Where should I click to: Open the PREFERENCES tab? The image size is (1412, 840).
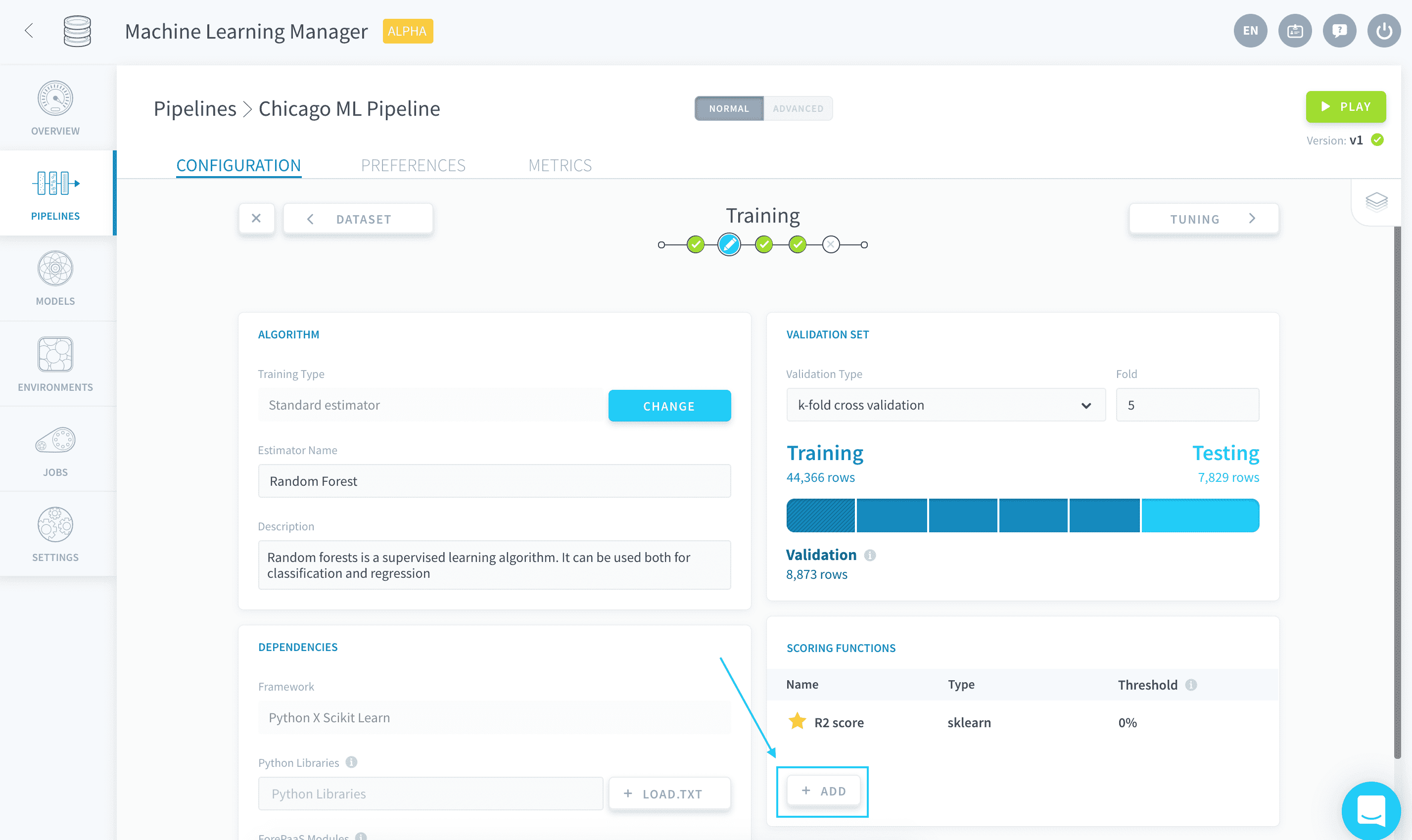pyautogui.click(x=413, y=165)
